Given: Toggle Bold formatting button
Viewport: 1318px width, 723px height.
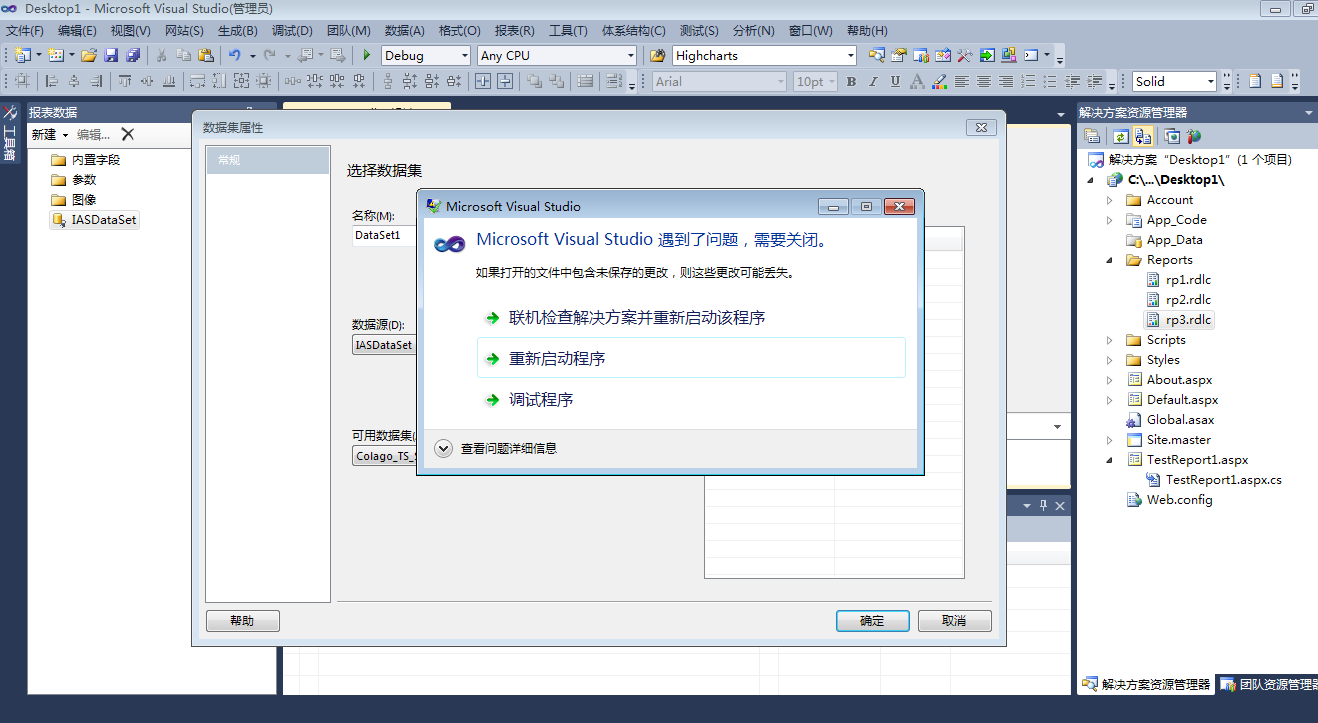Looking at the screenshot, I should pos(851,82).
